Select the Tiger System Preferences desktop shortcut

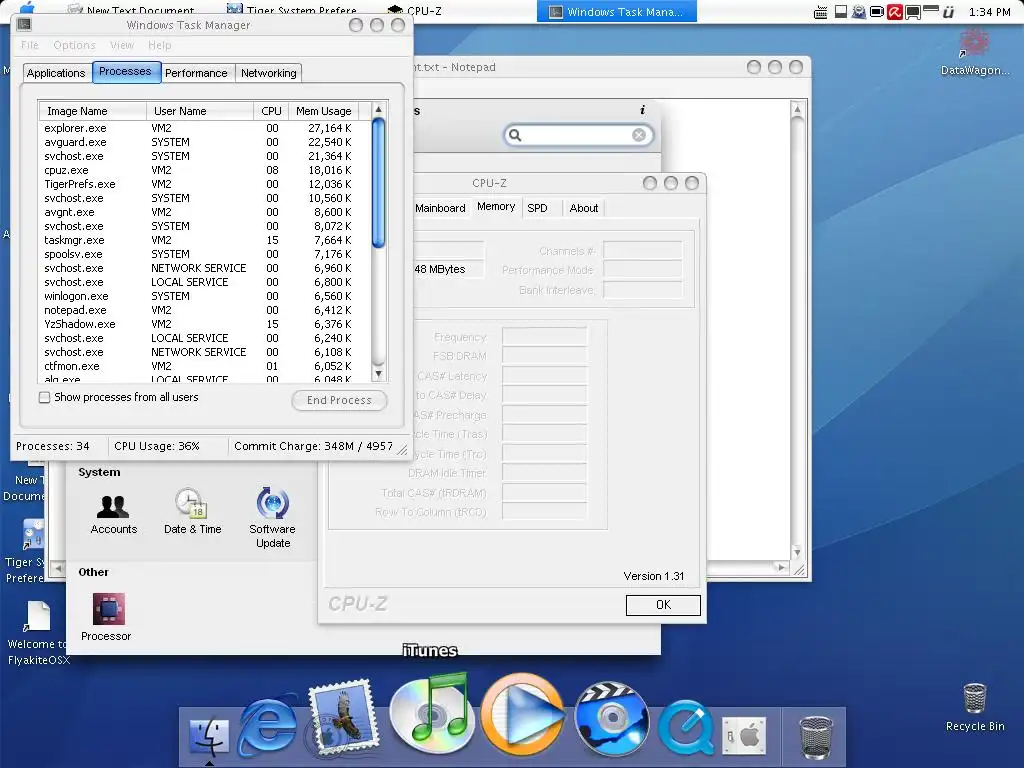(x=26, y=552)
